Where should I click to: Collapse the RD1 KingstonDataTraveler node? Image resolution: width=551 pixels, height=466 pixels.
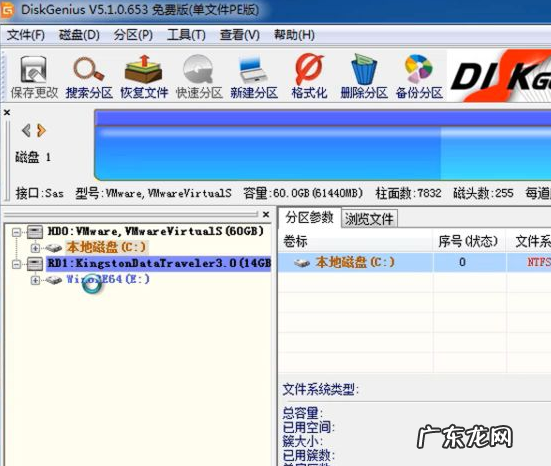(16, 264)
